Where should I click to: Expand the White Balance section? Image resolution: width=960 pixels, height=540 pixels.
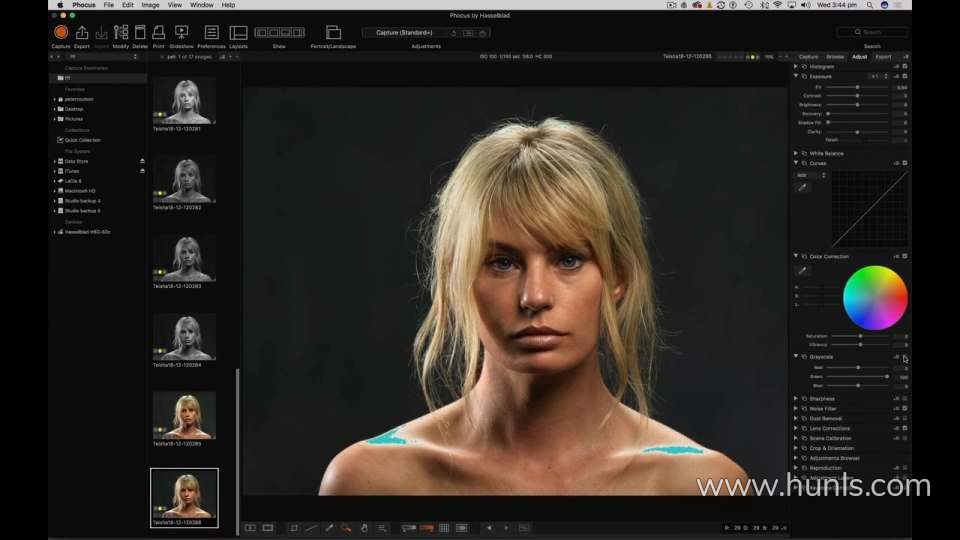pos(796,153)
